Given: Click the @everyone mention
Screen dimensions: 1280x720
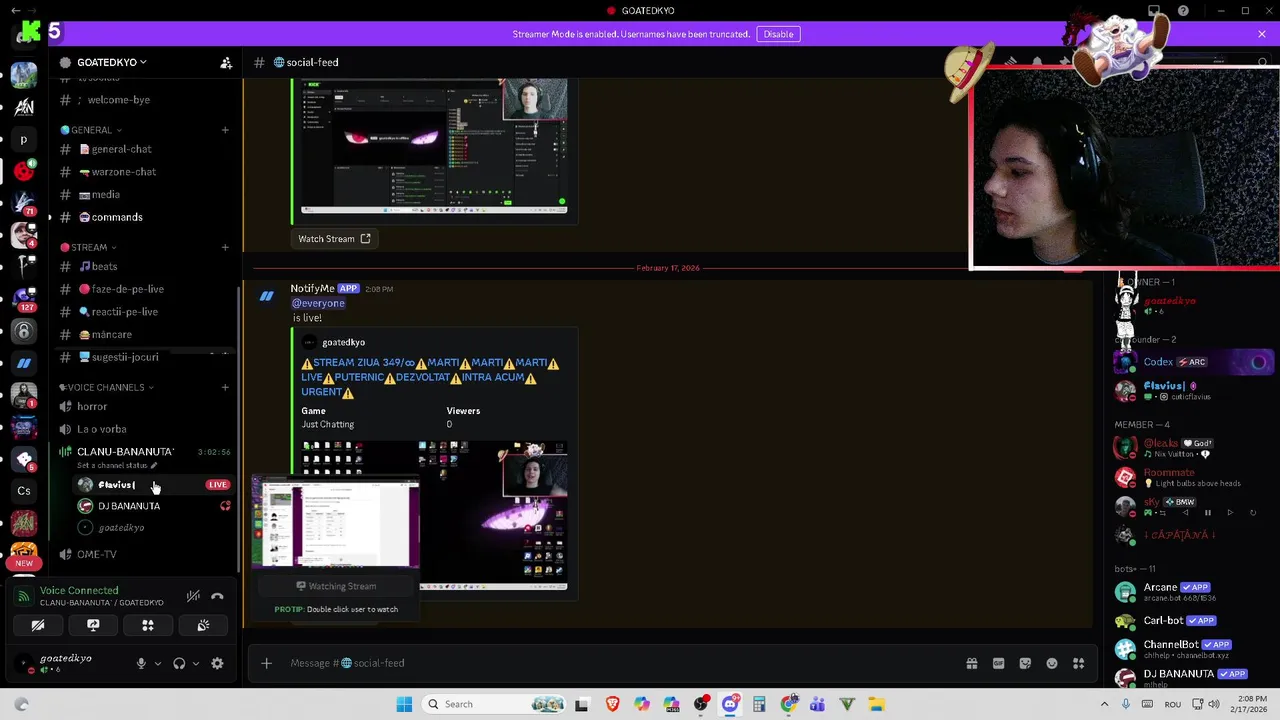Looking at the screenshot, I should (x=318, y=303).
